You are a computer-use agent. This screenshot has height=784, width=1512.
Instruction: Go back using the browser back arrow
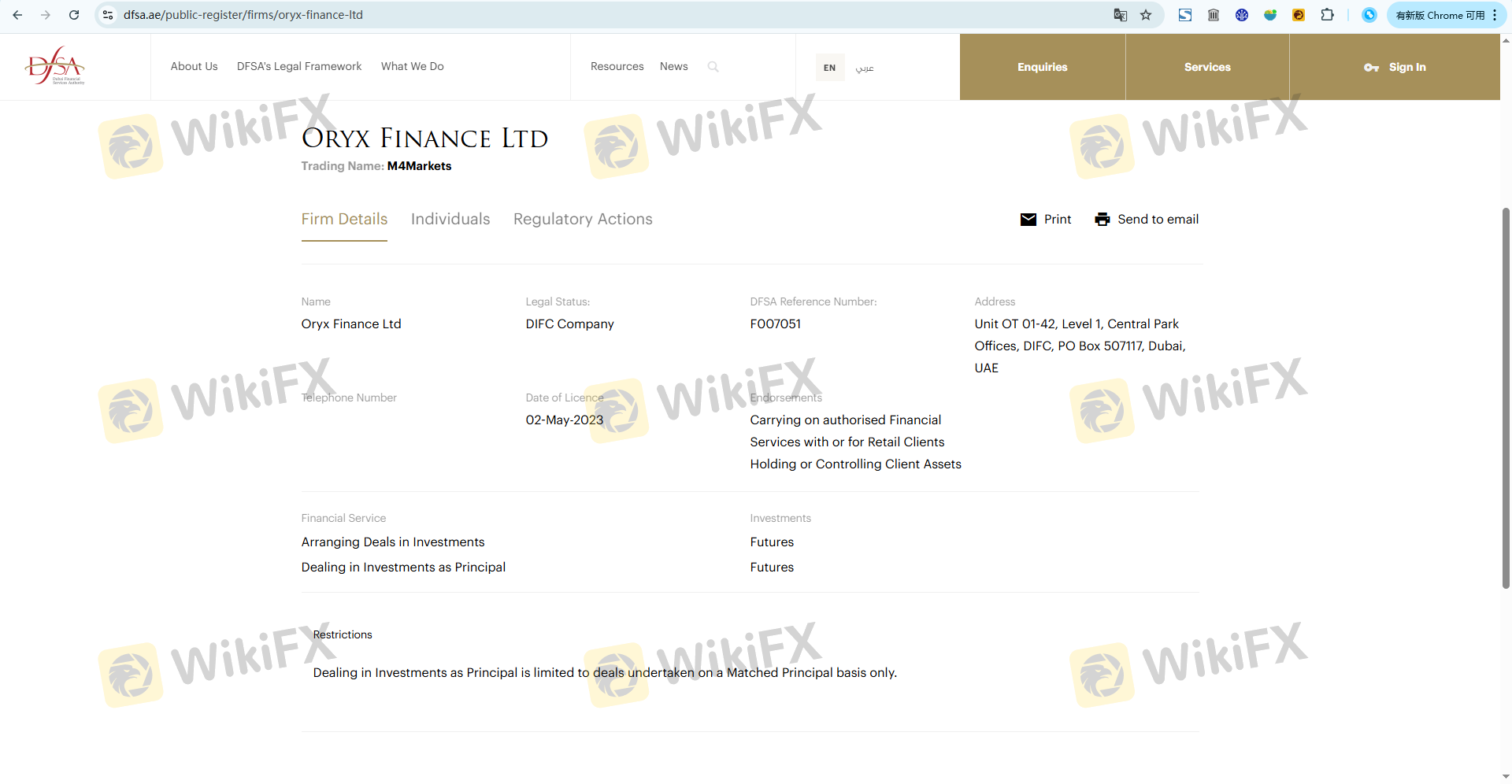[17, 15]
